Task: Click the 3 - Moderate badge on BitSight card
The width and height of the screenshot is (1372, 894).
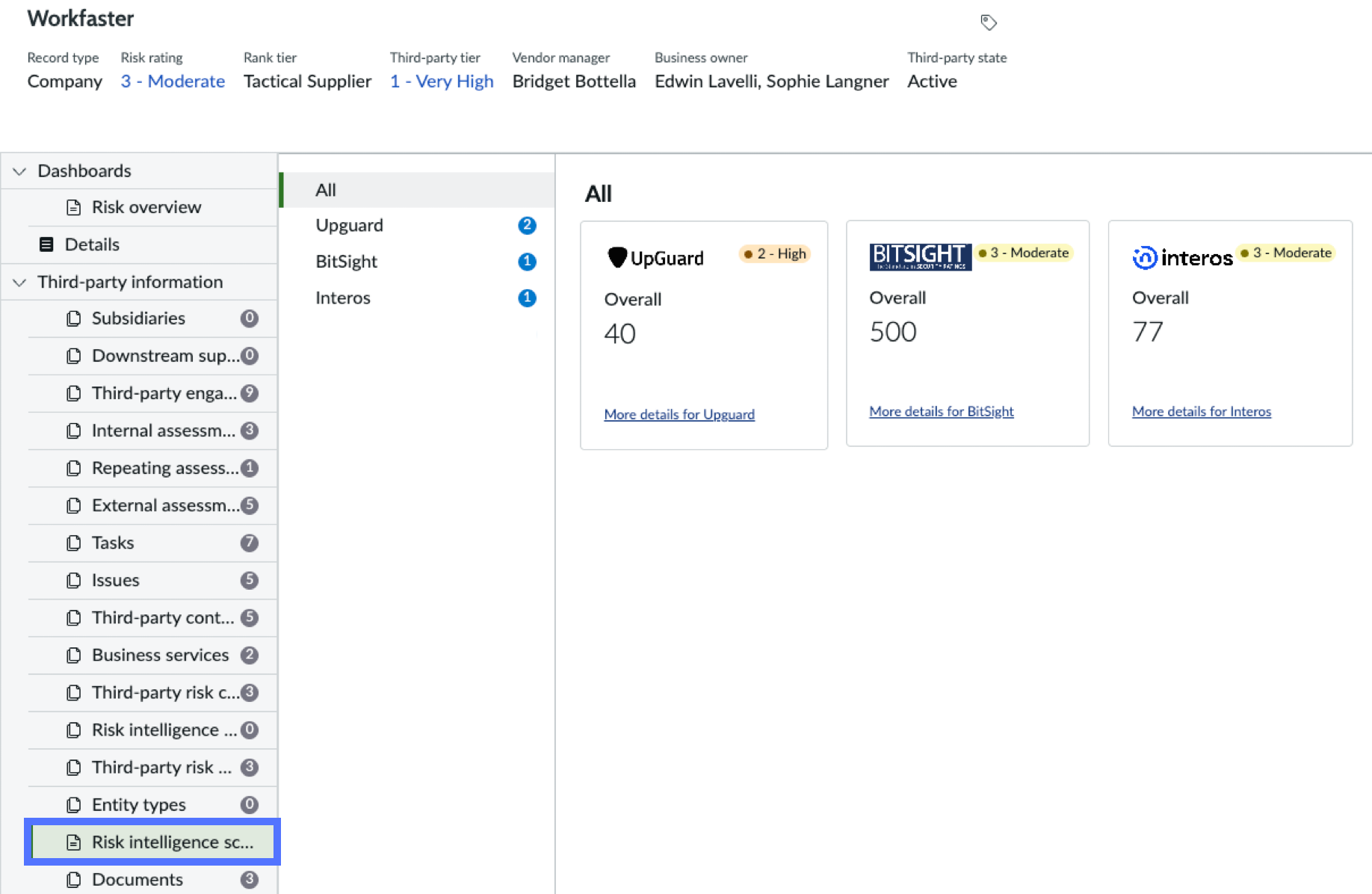Action: coord(1024,253)
